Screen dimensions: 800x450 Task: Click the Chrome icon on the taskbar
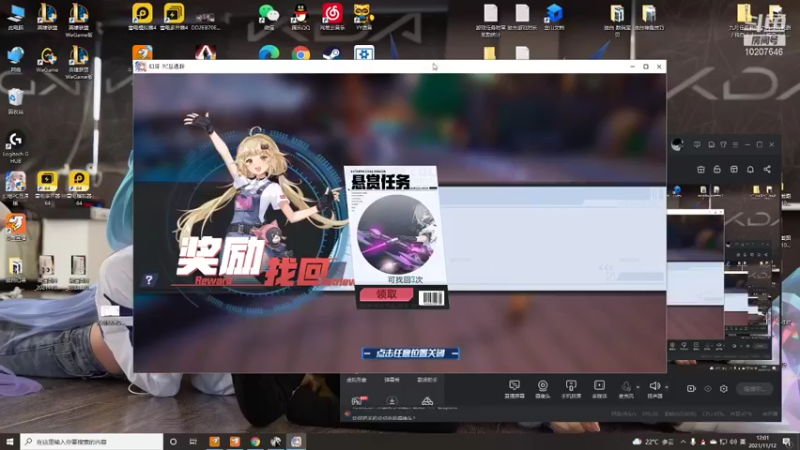[x=255, y=441]
